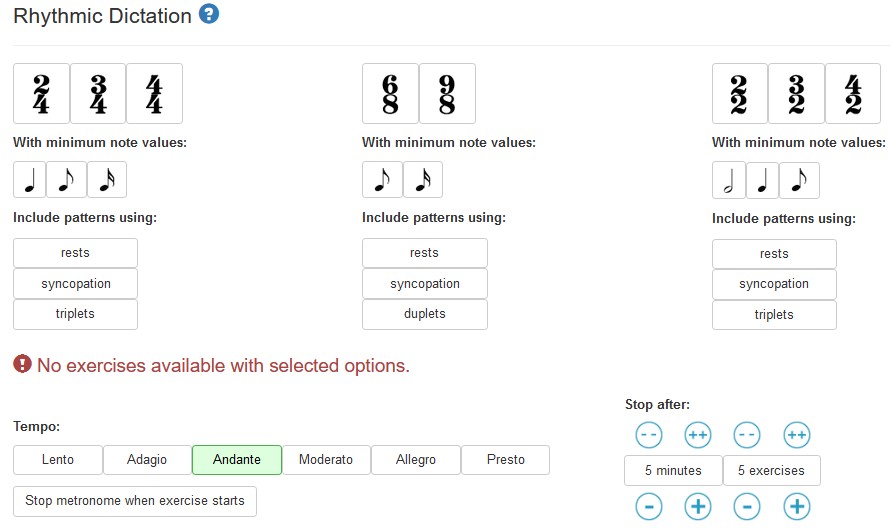Viewport: 891px width, 528px height.
Task: Select the Presto tempo
Action: (505, 460)
